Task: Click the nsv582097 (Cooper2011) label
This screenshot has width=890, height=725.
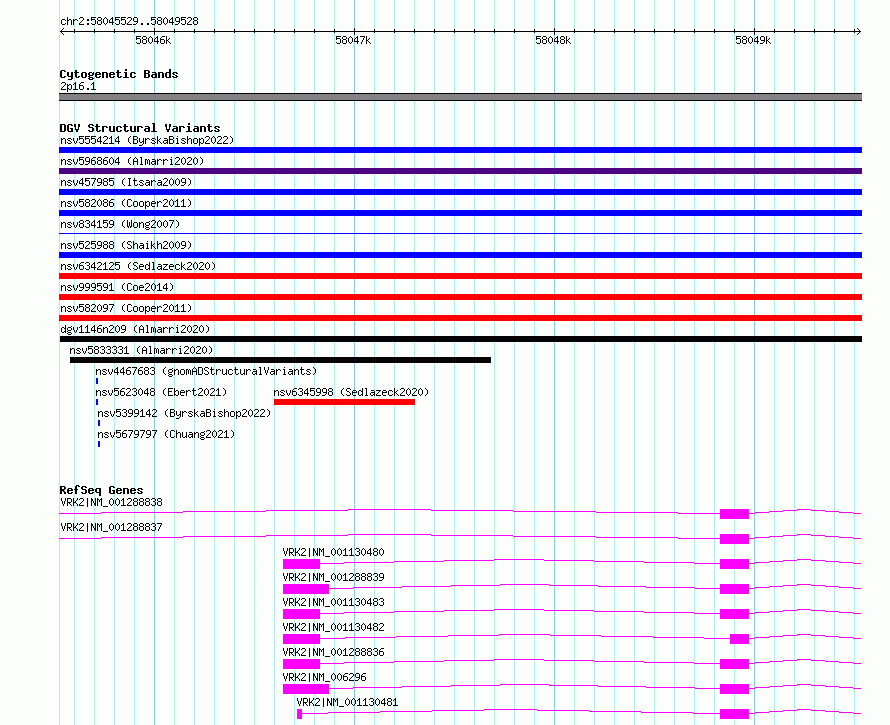Action: click(x=126, y=308)
